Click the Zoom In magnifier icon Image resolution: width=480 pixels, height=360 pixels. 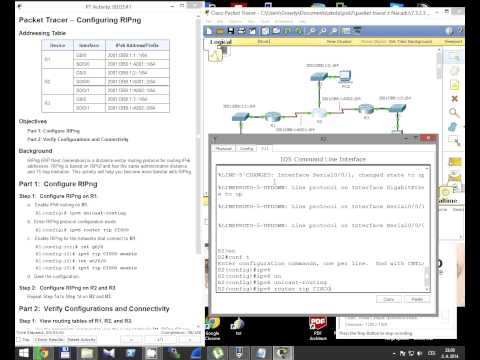click(311, 31)
